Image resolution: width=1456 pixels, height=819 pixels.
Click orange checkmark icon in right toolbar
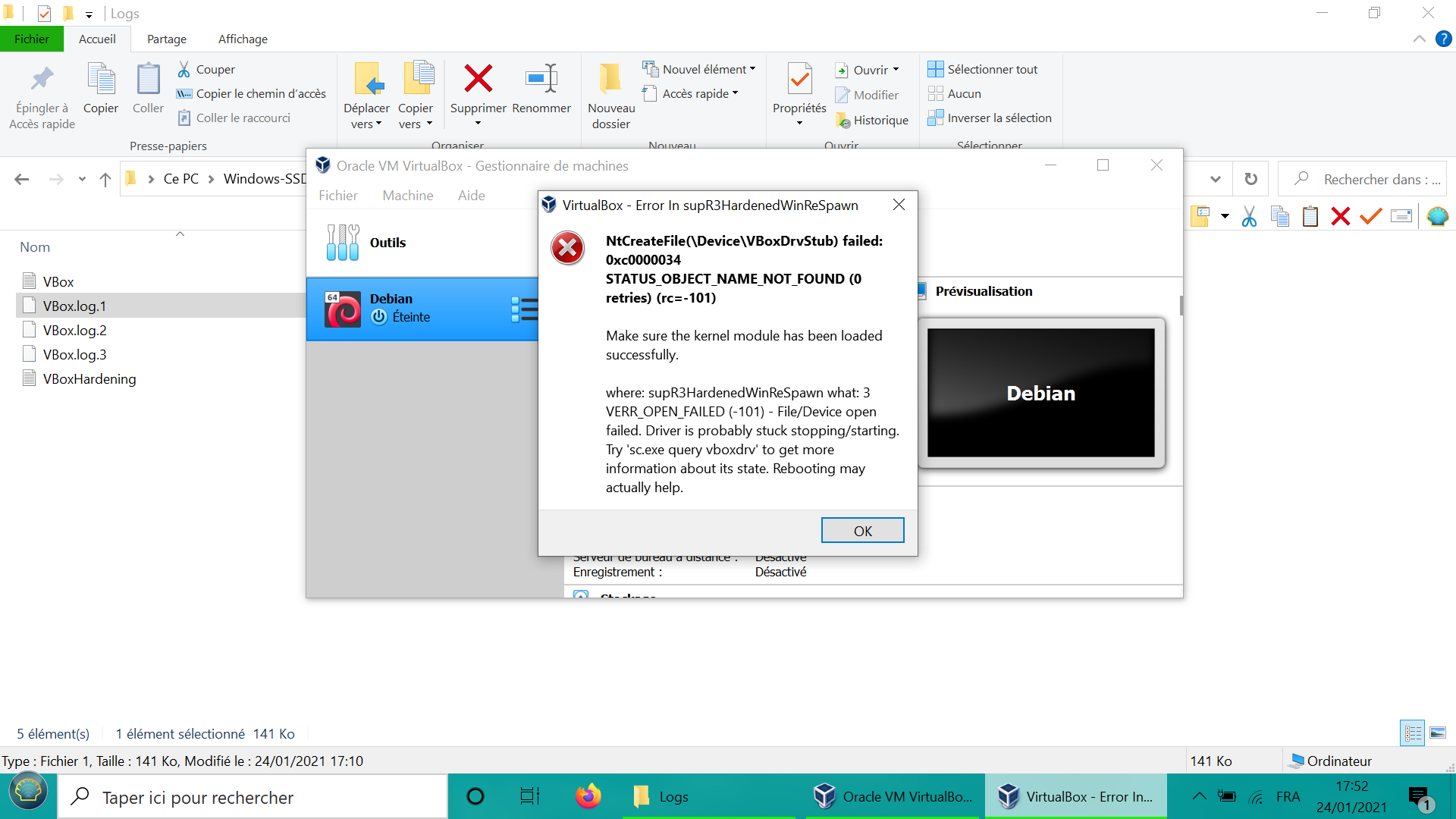pyautogui.click(x=1370, y=217)
